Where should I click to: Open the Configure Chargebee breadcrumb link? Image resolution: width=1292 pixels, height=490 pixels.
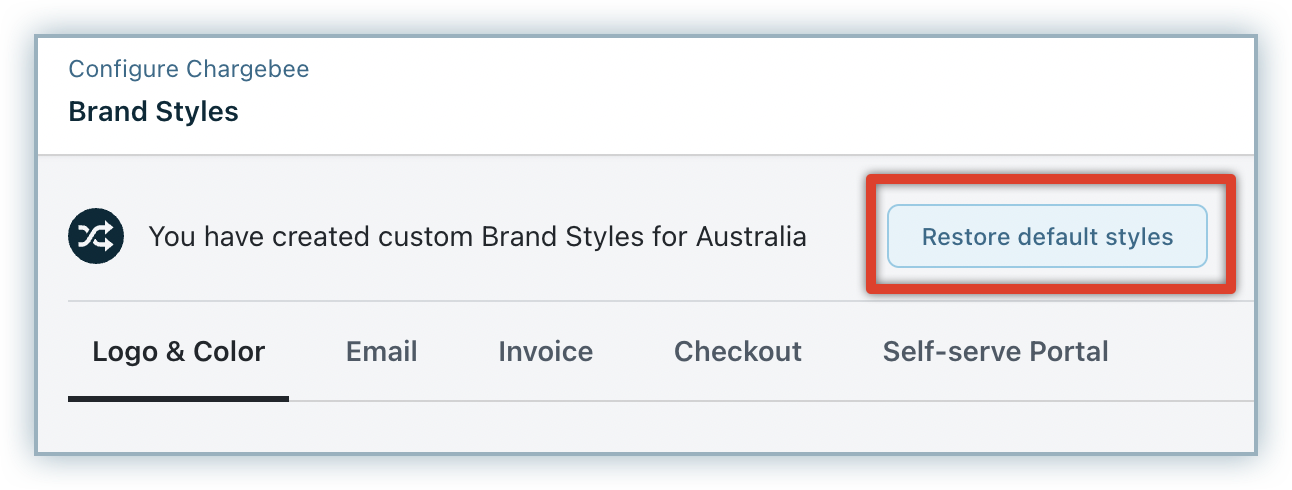pyautogui.click(x=188, y=69)
